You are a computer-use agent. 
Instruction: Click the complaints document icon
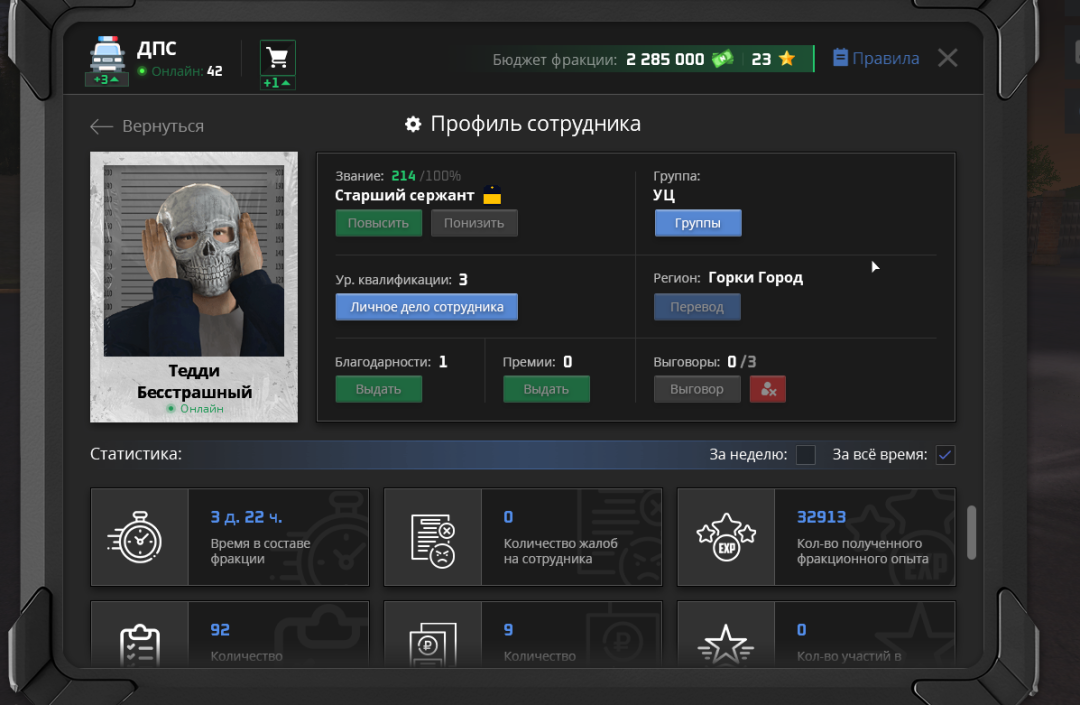[x=432, y=537]
